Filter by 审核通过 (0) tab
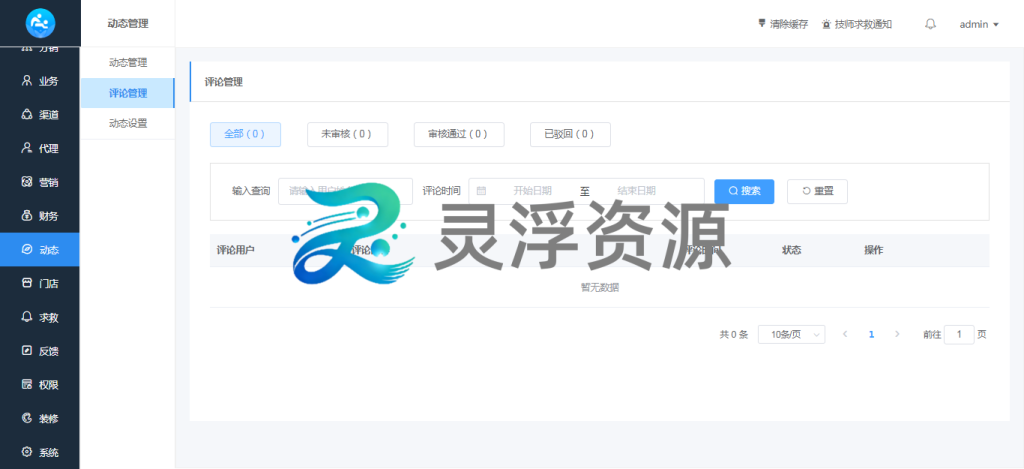This screenshot has height=469, width=1024. 459,134
